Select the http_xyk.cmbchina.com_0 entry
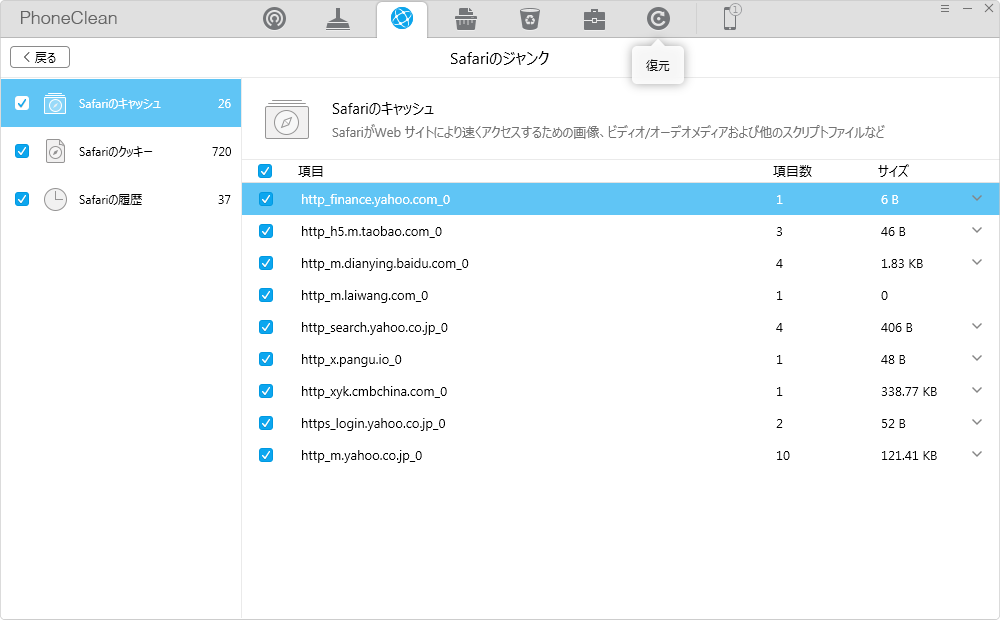 tap(621, 391)
